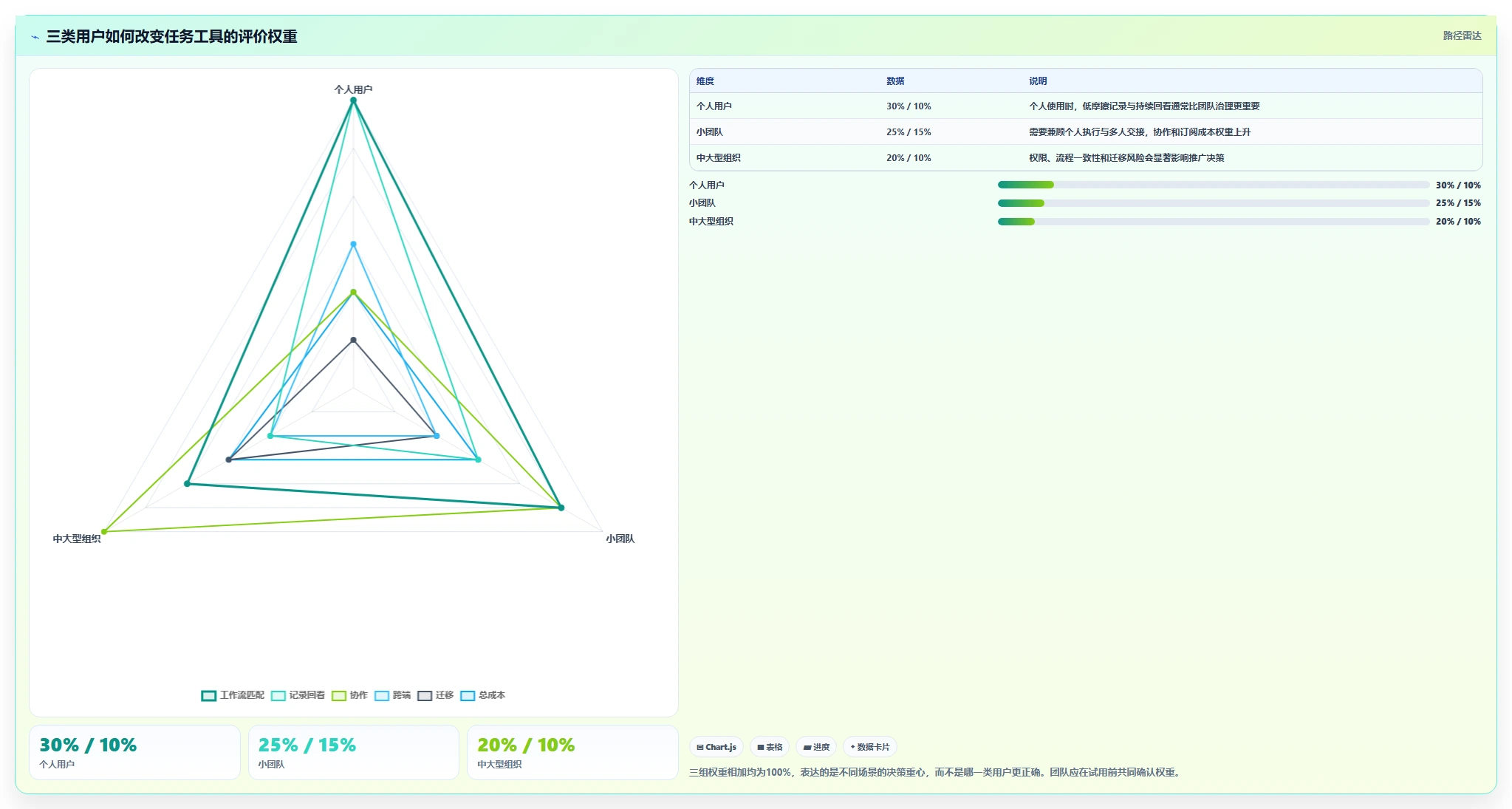The width and height of the screenshot is (1512, 809).
Task: Click the description starting 需要兼顾个人执行
Action: click(x=1140, y=132)
